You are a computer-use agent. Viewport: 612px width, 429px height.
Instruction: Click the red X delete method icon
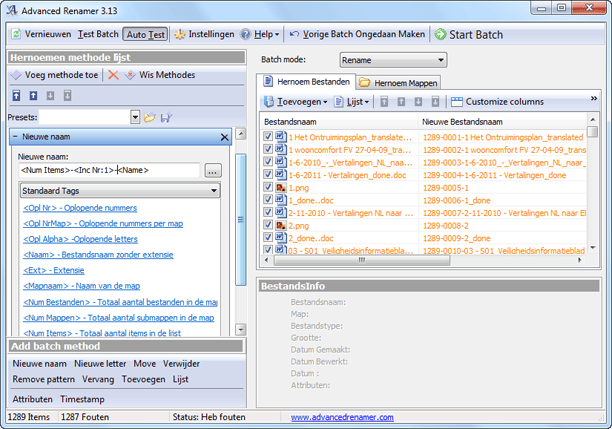[x=113, y=75]
